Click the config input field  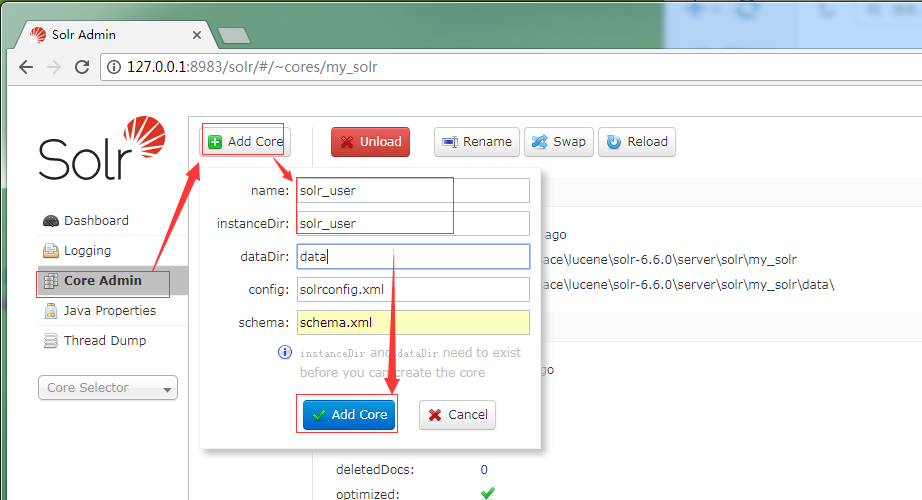coord(413,289)
